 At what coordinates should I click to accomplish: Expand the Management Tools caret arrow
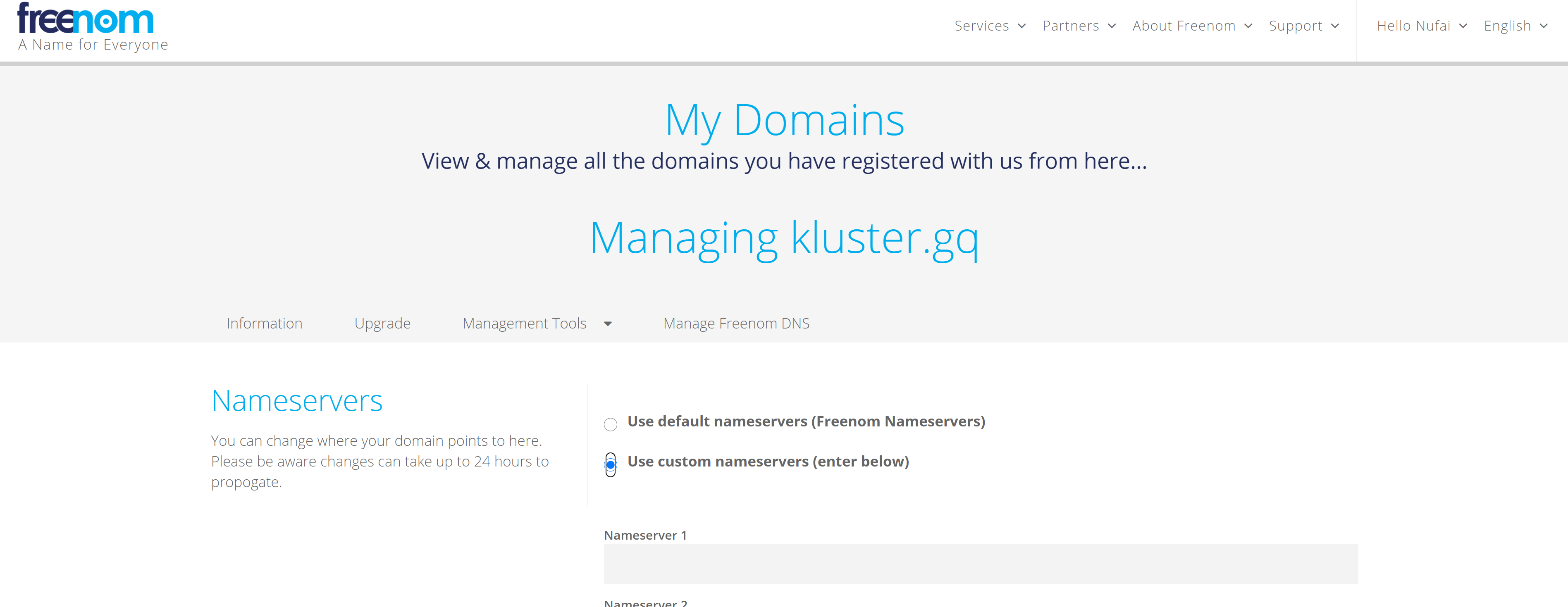tap(607, 324)
